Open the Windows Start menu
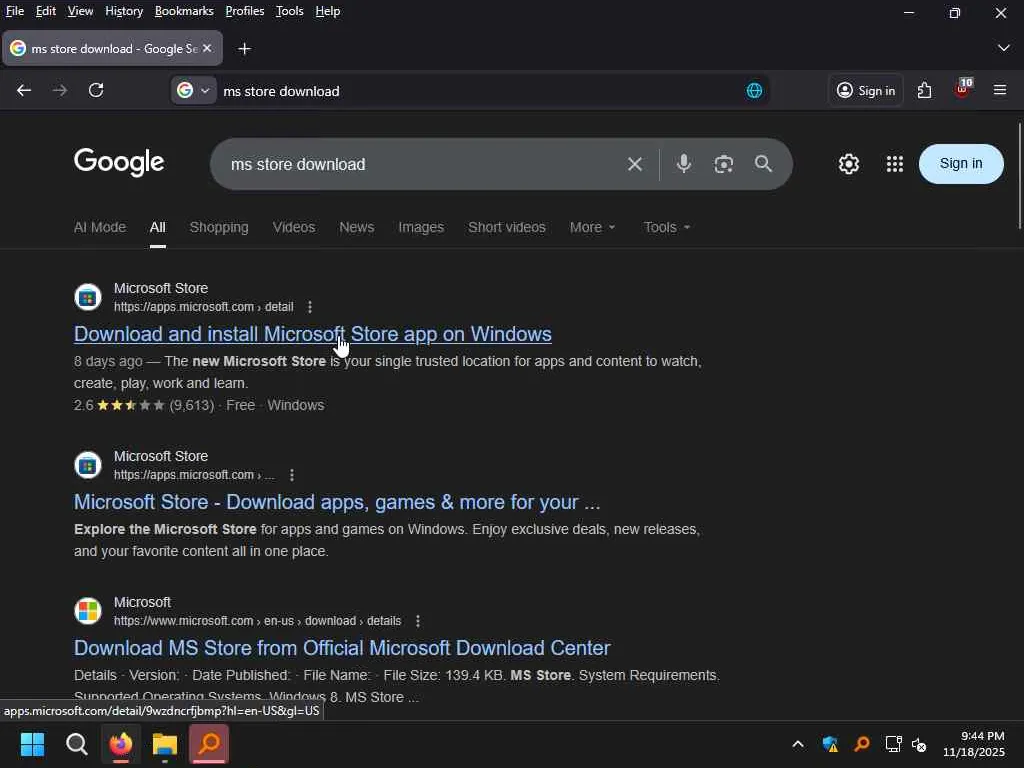This screenshot has height=768, width=1024. [32, 744]
